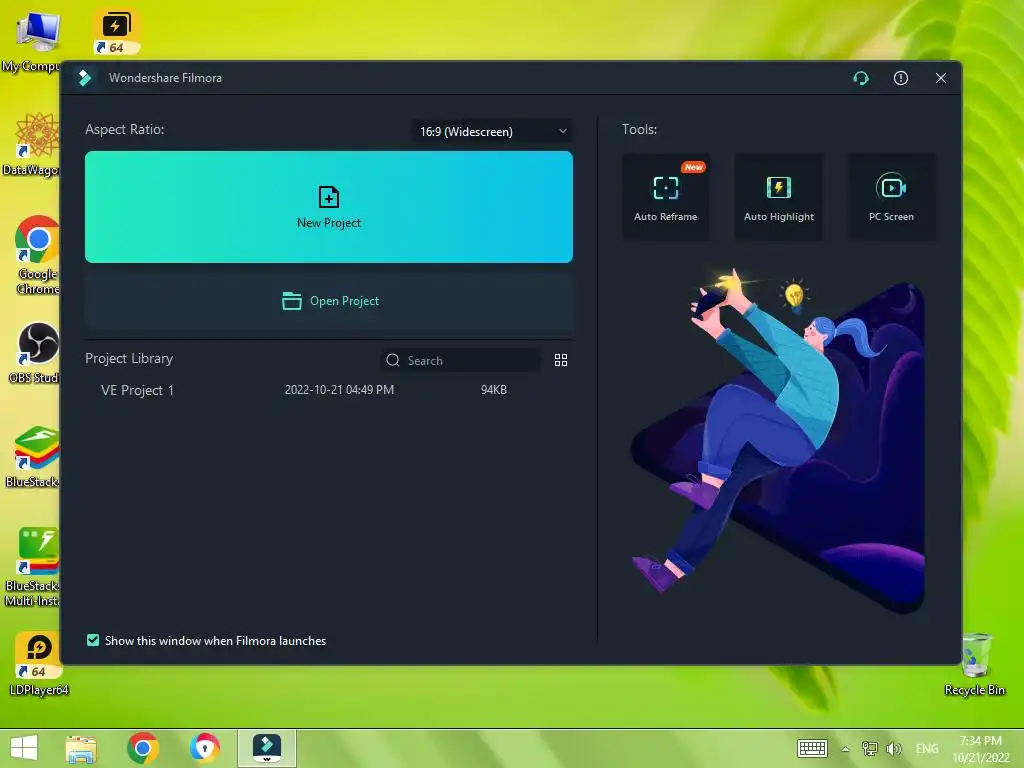Screen dimensions: 1024x768
Task: Select the Google Chrome desktop shortcut
Action: point(37,255)
